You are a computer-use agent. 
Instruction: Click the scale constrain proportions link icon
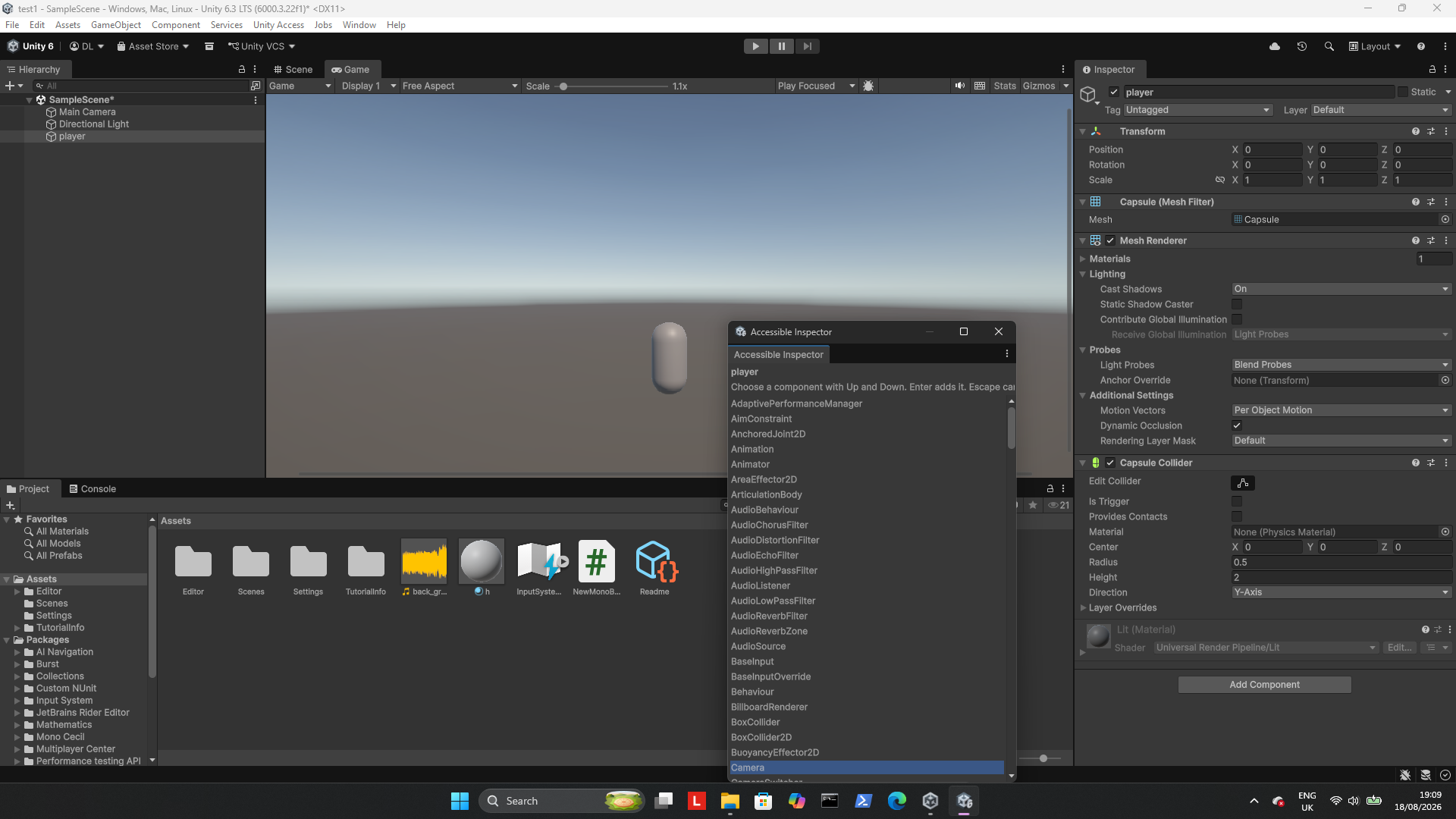pyautogui.click(x=1220, y=180)
